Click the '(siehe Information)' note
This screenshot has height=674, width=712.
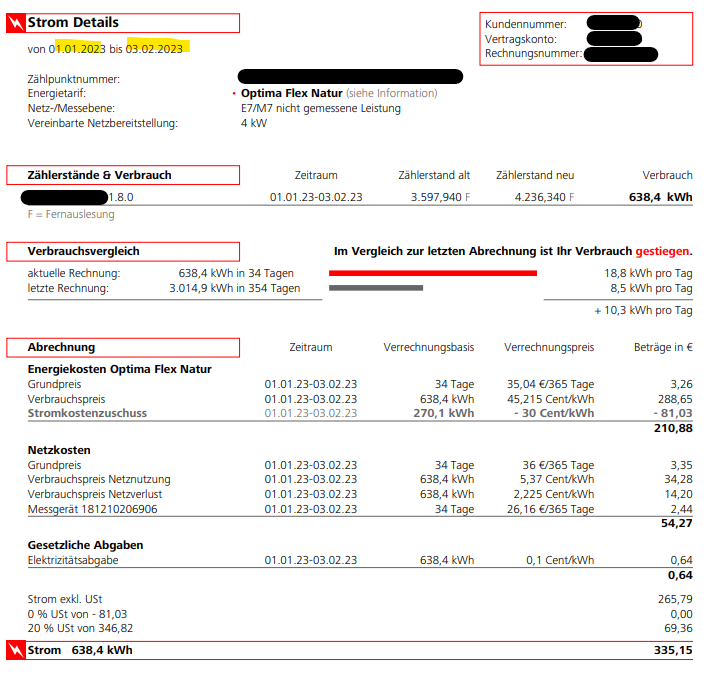pyautogui.click(x=391, y=93)
